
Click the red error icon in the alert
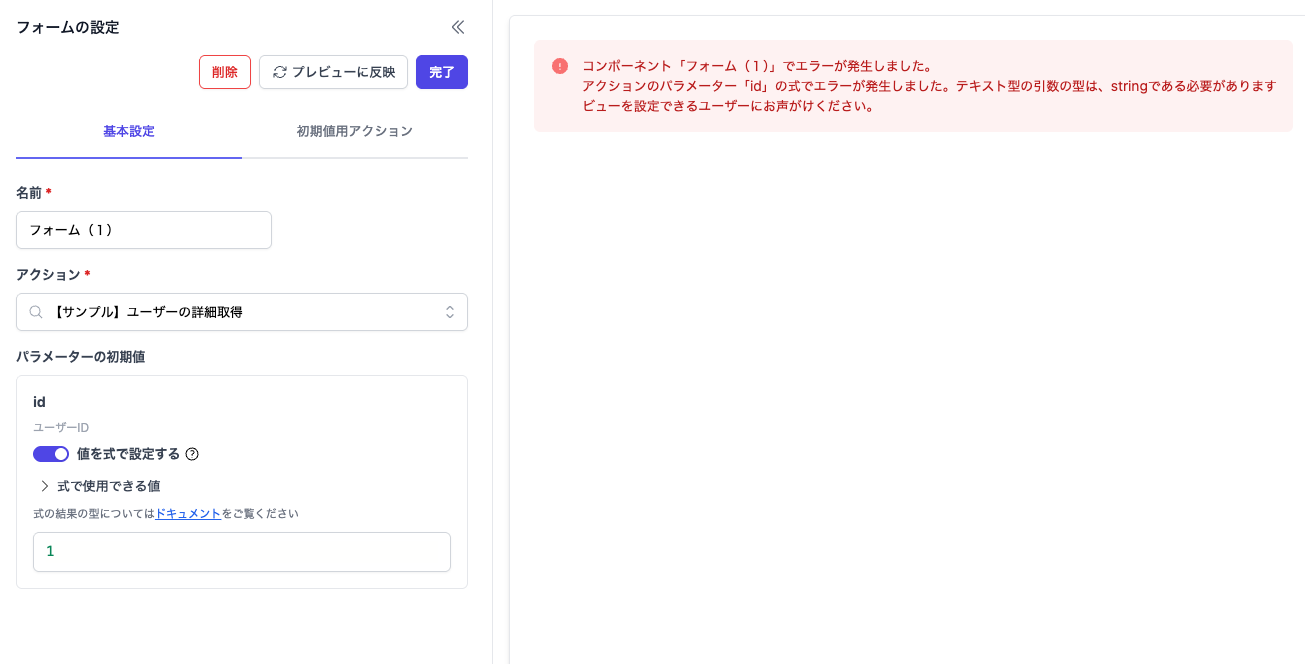559,66
